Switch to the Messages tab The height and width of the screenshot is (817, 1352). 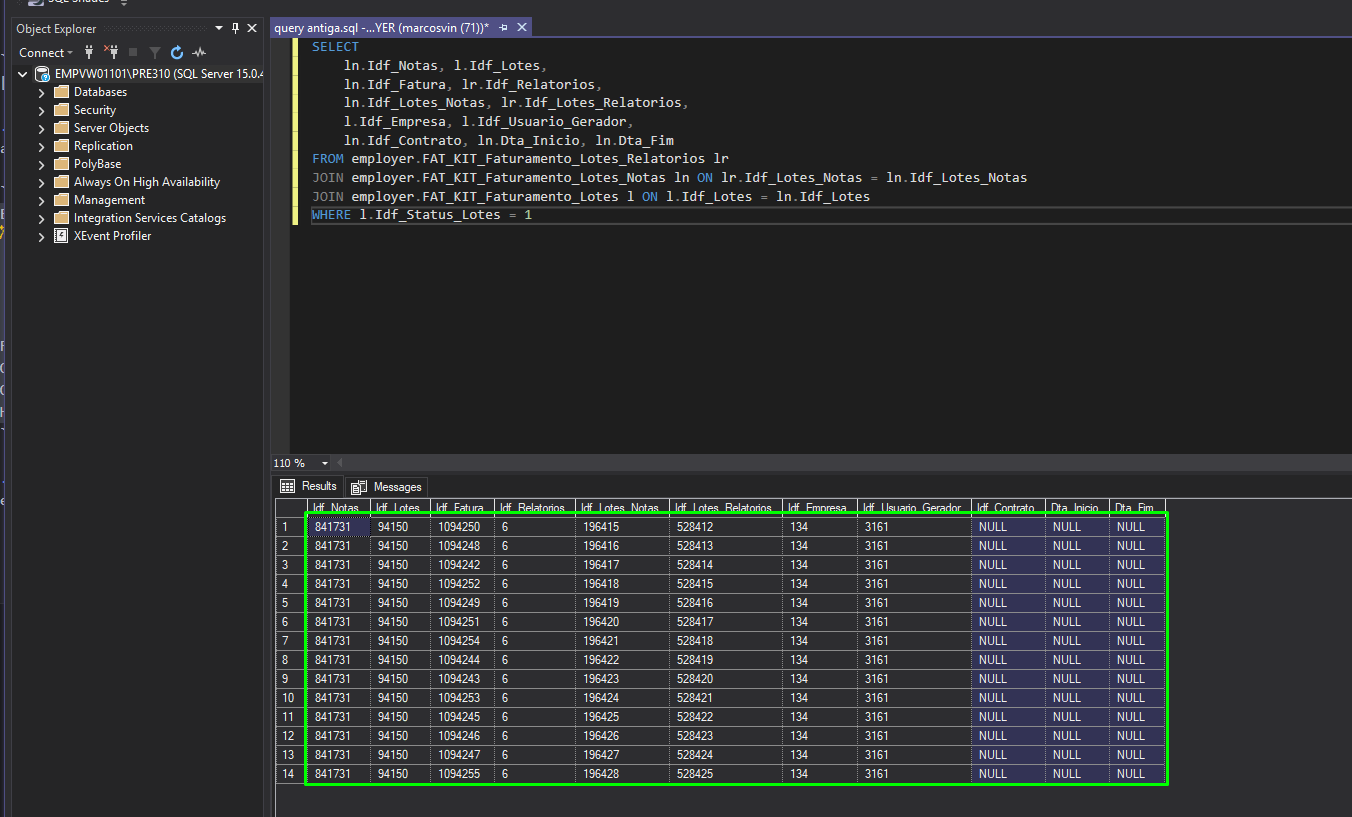point(387,486)
